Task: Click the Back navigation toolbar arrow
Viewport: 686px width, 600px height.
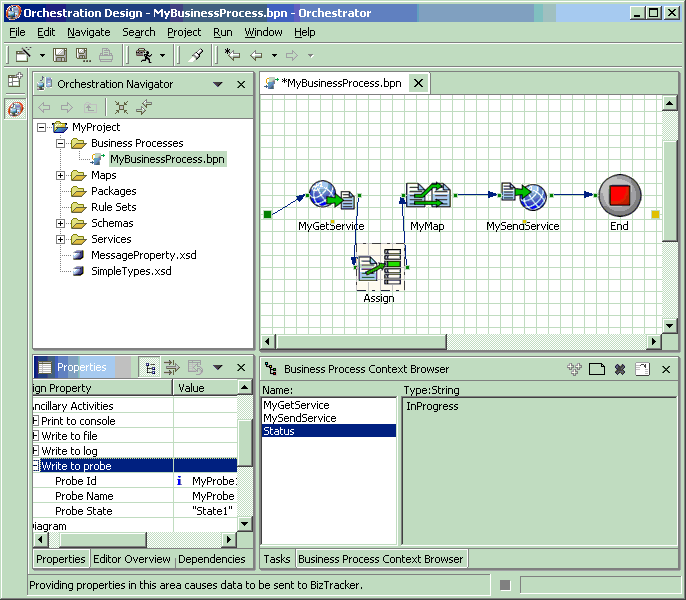Action: pos(256,56)
